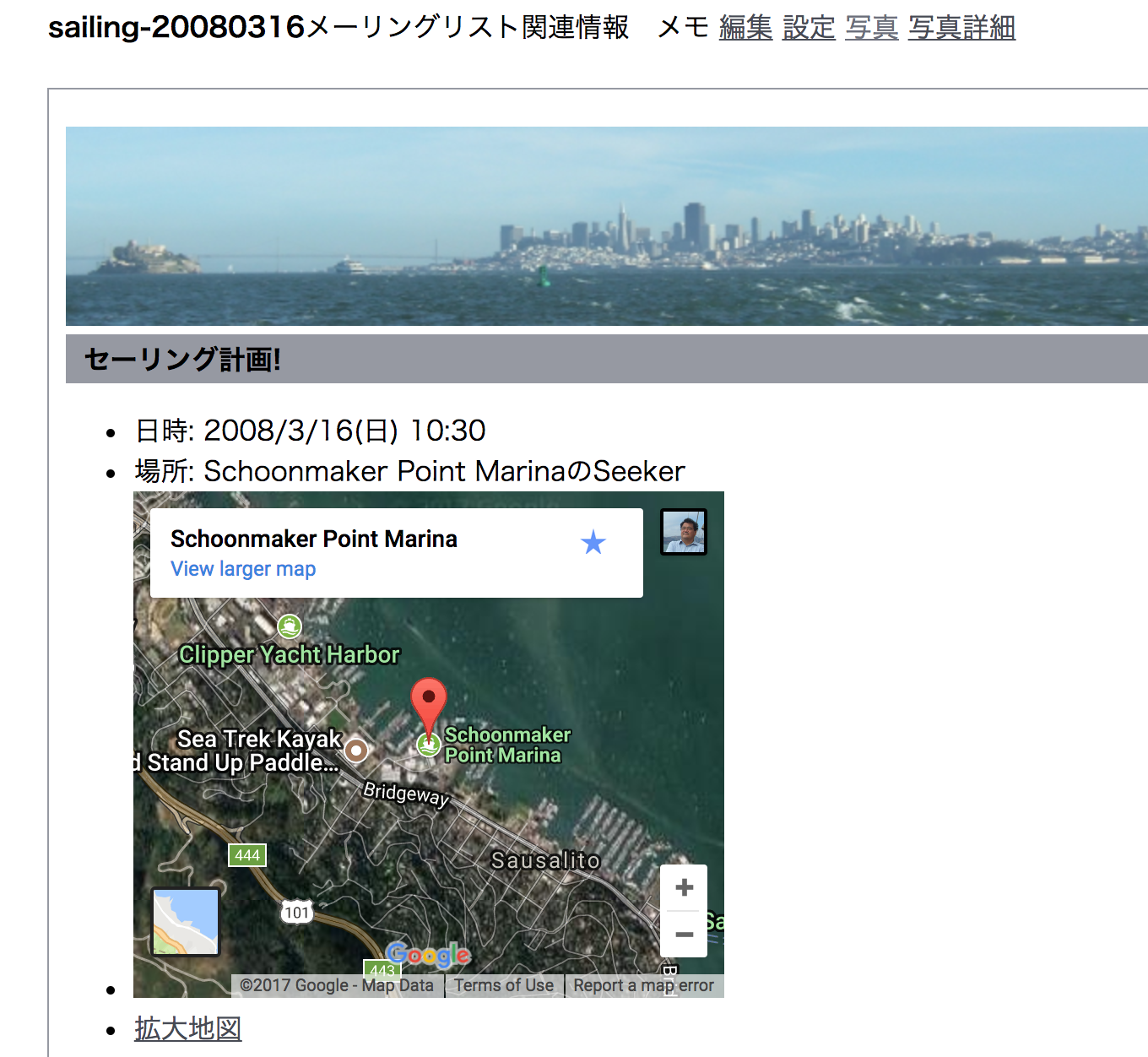Click the Schoonmaker Point Marina green map label
Screen dimensions: 1148x1057
[507, 745]
